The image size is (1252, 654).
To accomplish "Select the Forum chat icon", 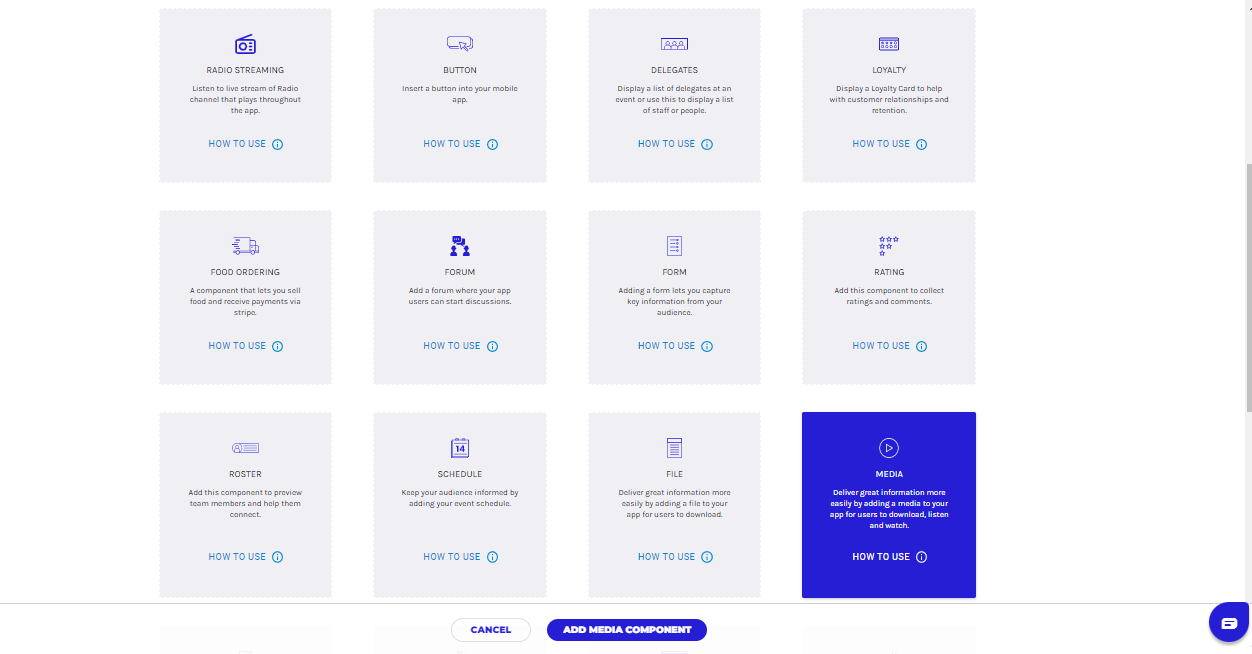I will [x=460, y=246].
